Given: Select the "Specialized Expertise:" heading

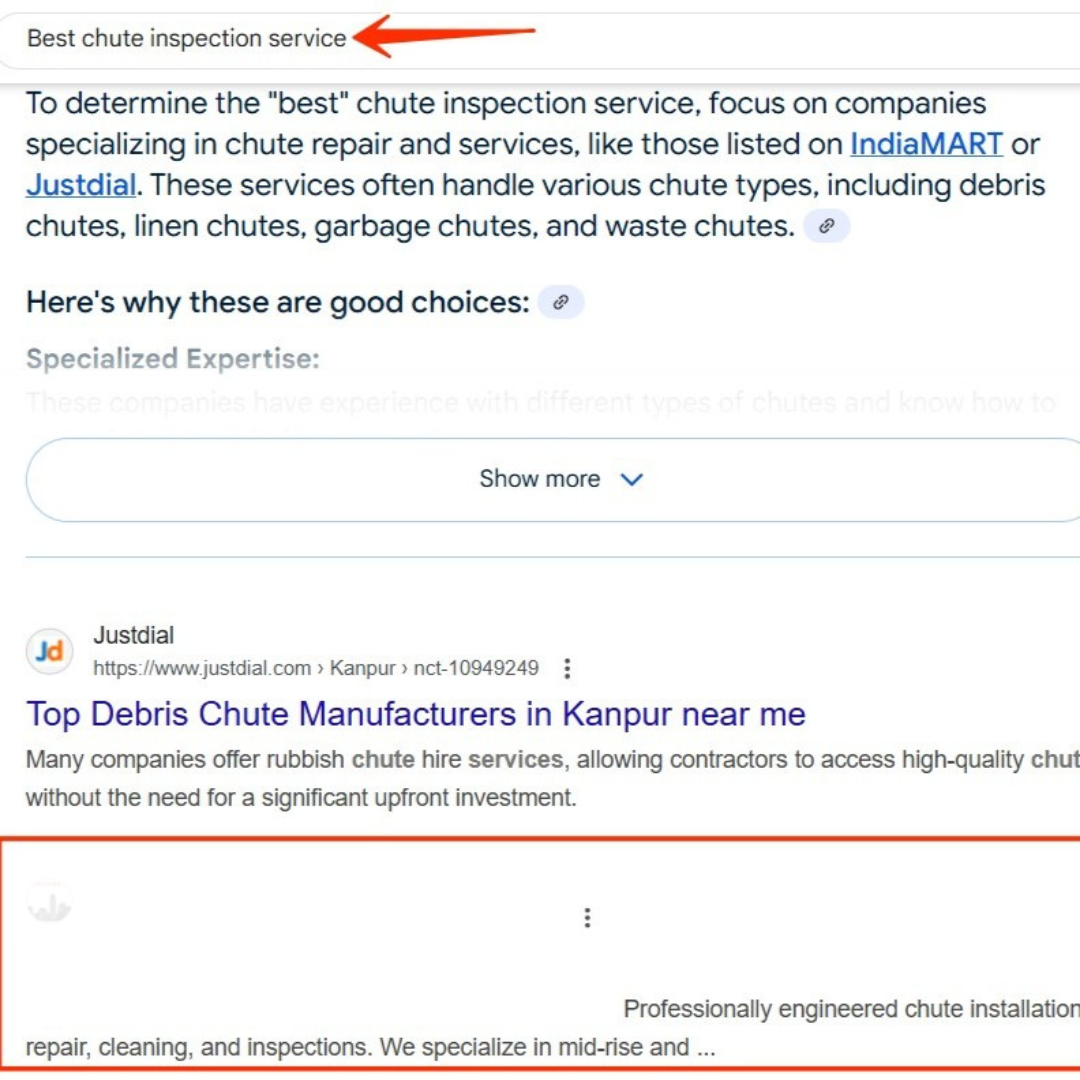Looking at the screenshot, I should pyautogui.click(x=172, y=359).
